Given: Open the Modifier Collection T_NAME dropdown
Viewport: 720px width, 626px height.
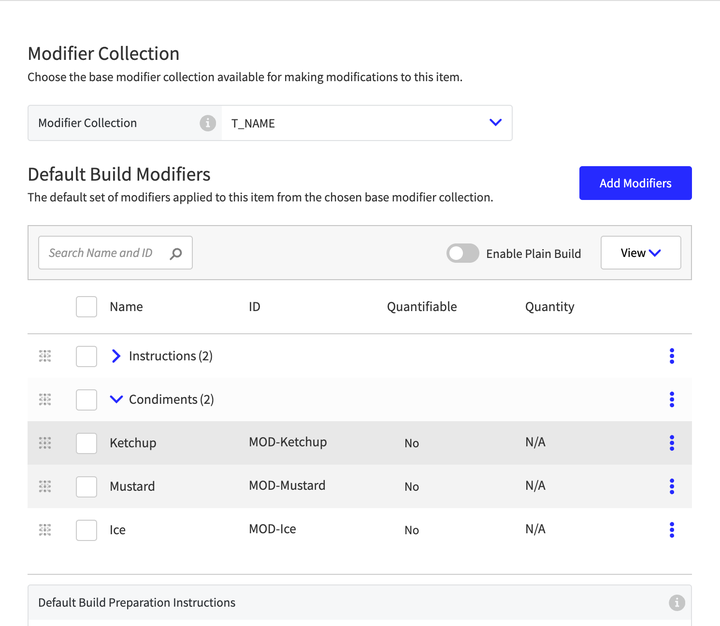Looking at the screenshot, I should [x=366, y=123].
